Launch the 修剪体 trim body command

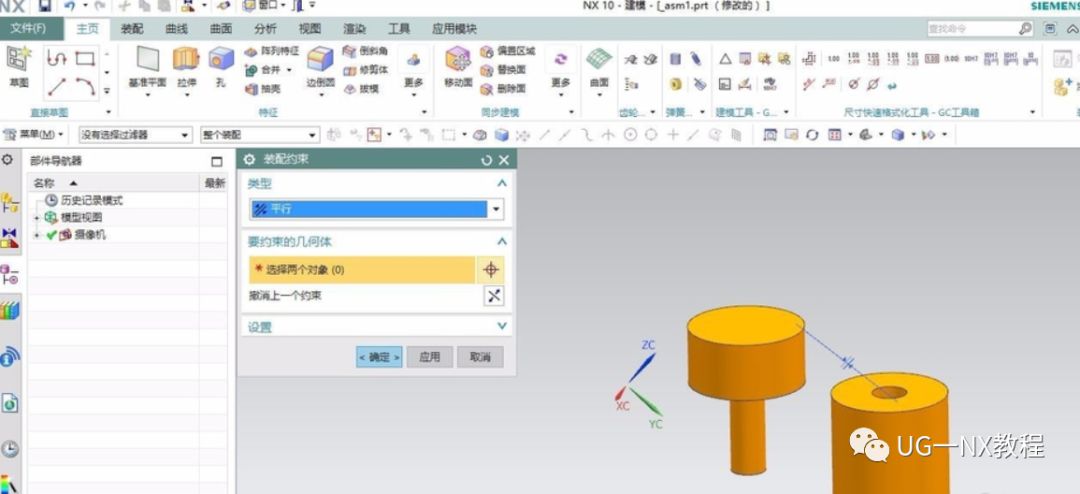pos(365,70)
